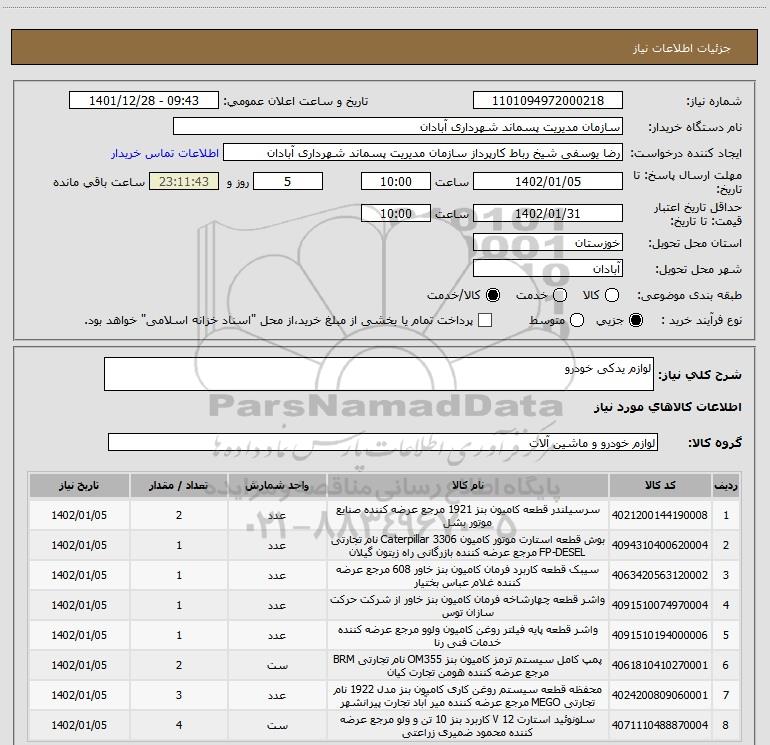770x745 pixels.
Task: Select product code 4061810410270001
Action: point(660,665)
